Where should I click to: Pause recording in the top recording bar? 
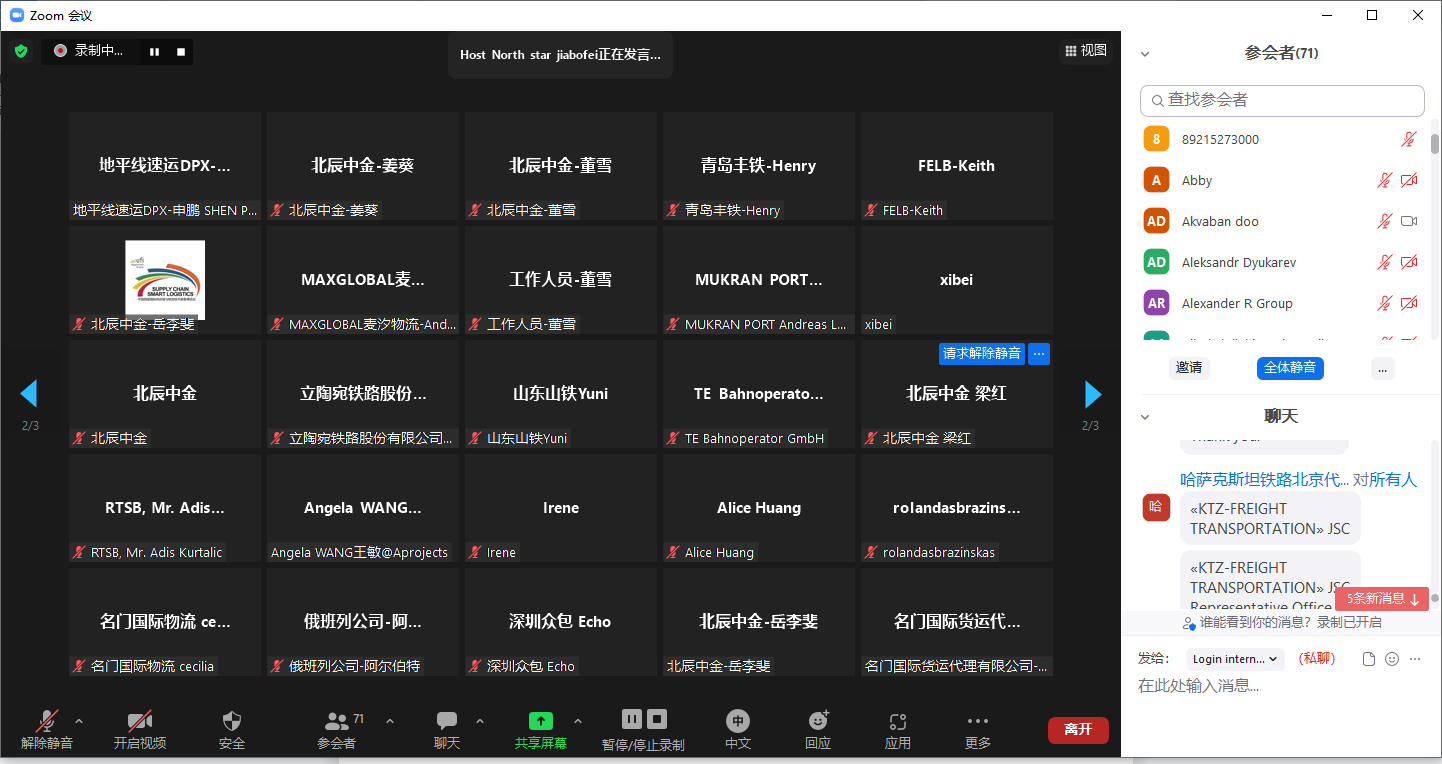(155, 51)
